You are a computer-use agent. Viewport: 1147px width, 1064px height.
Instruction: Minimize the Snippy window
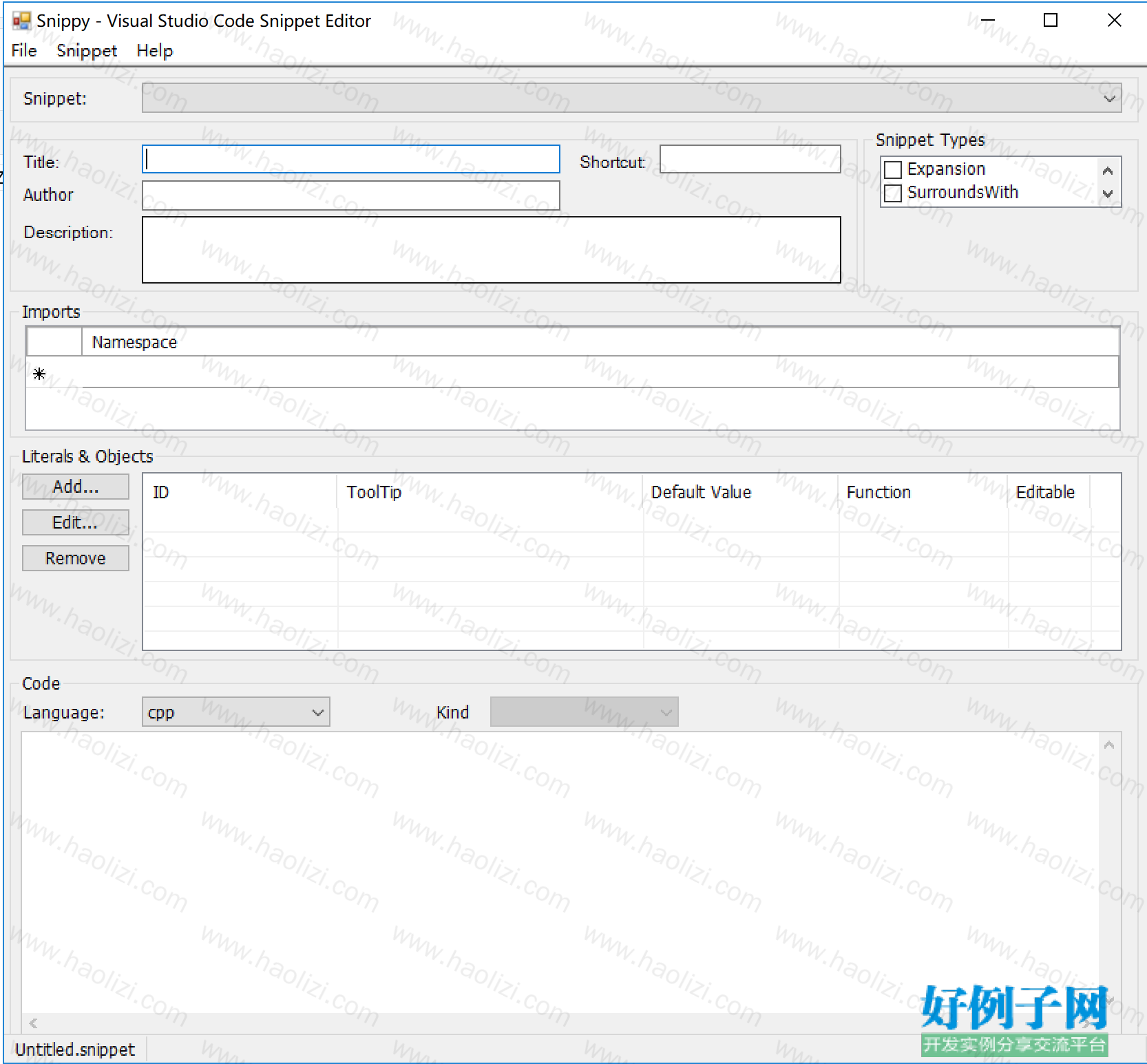click(x=988, y=21)
